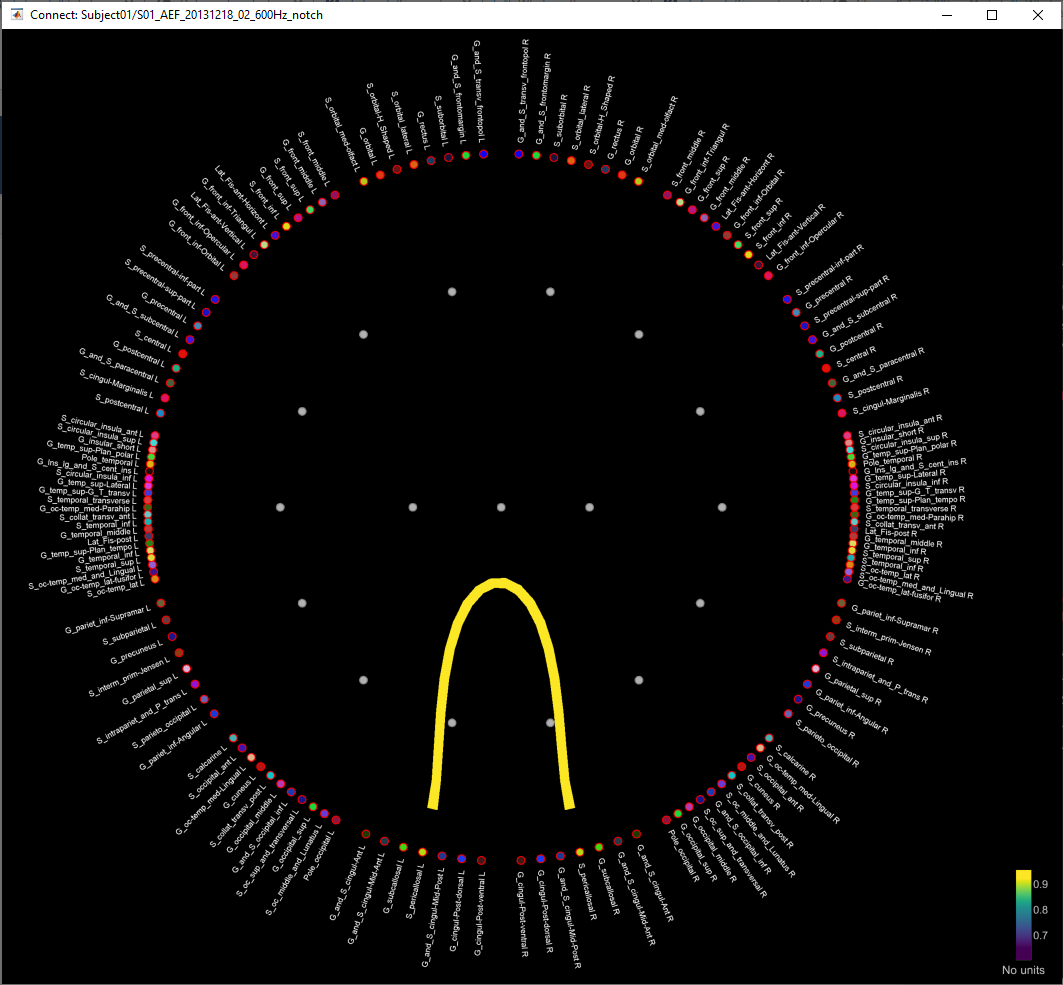Select the S_postcentral R node
This screenshot has width=1063, height=985.
[x=838, y=397]
